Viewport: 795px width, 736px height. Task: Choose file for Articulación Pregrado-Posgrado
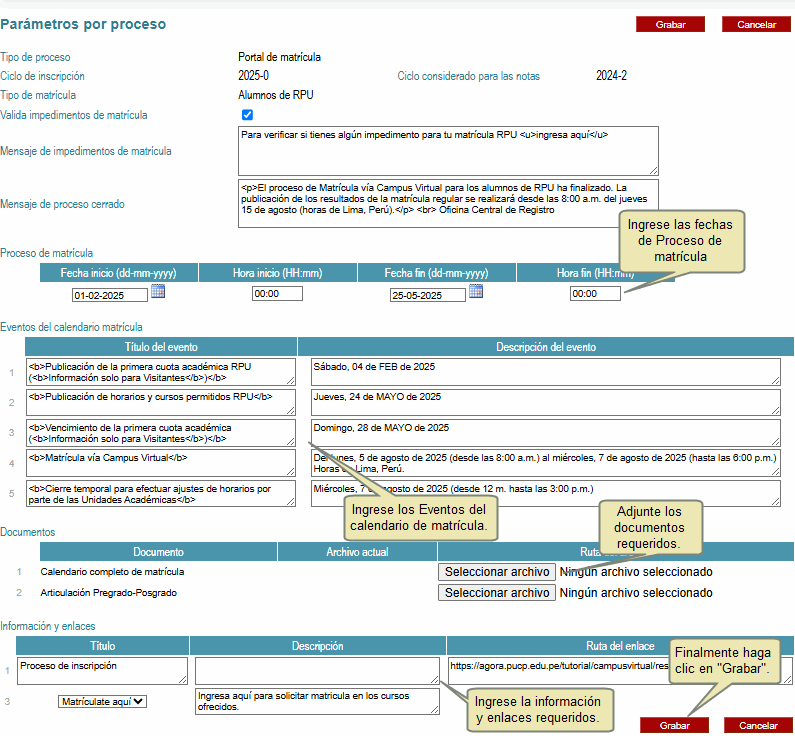tap(497, 593)
